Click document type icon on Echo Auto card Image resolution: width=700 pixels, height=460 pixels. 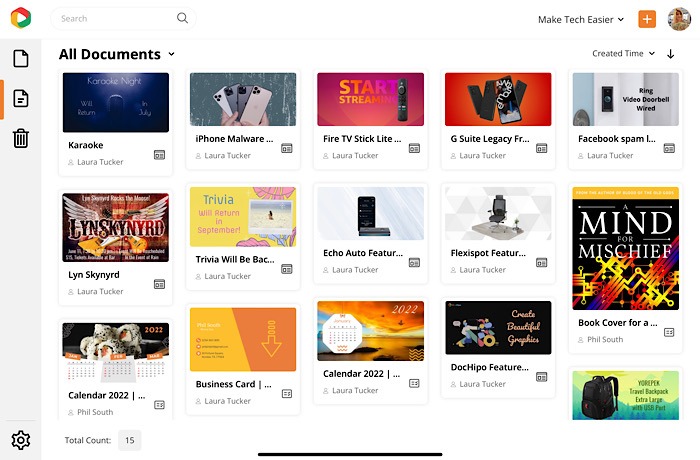point(414,263)
